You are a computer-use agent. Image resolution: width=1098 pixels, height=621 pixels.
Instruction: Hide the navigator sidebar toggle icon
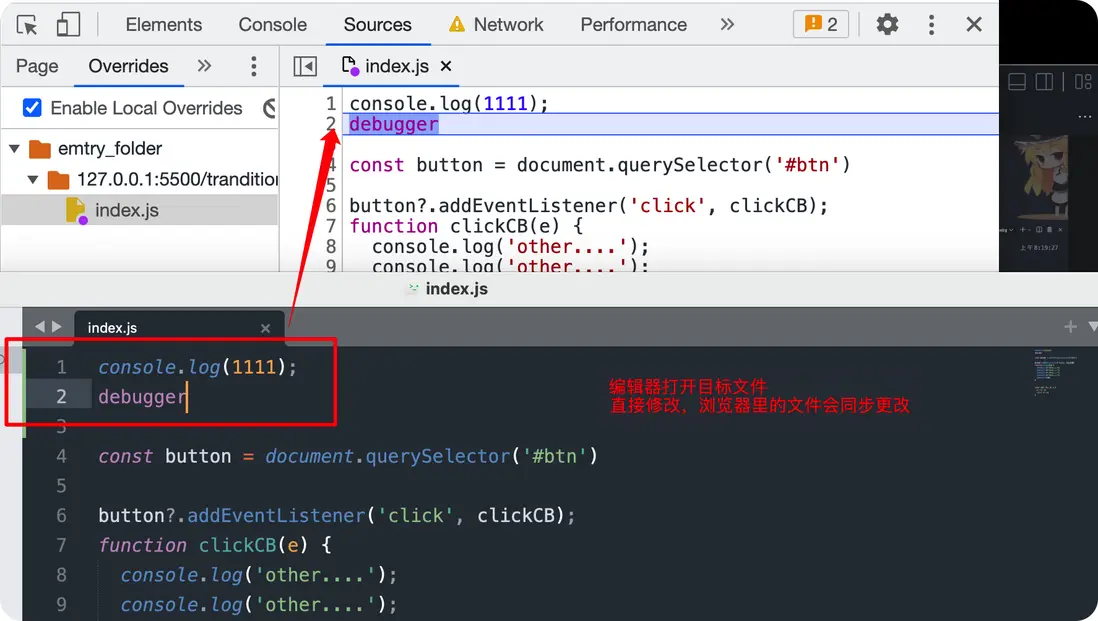(x=305, y=67)
